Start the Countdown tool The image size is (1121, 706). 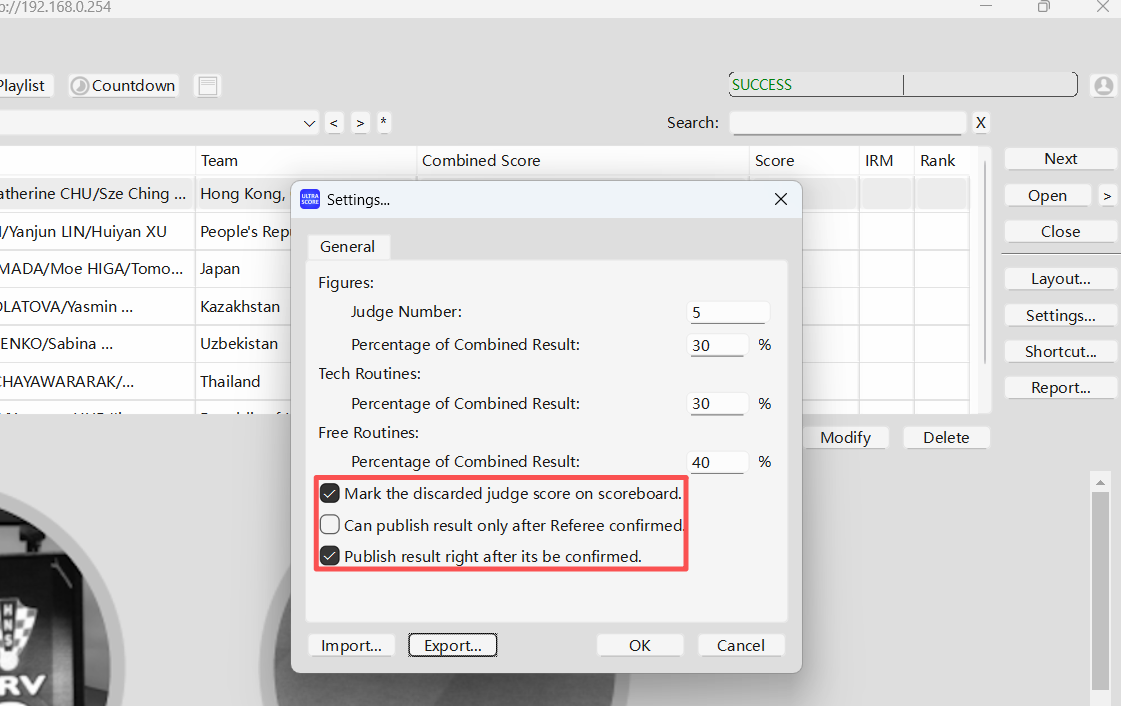coord(124,86)
